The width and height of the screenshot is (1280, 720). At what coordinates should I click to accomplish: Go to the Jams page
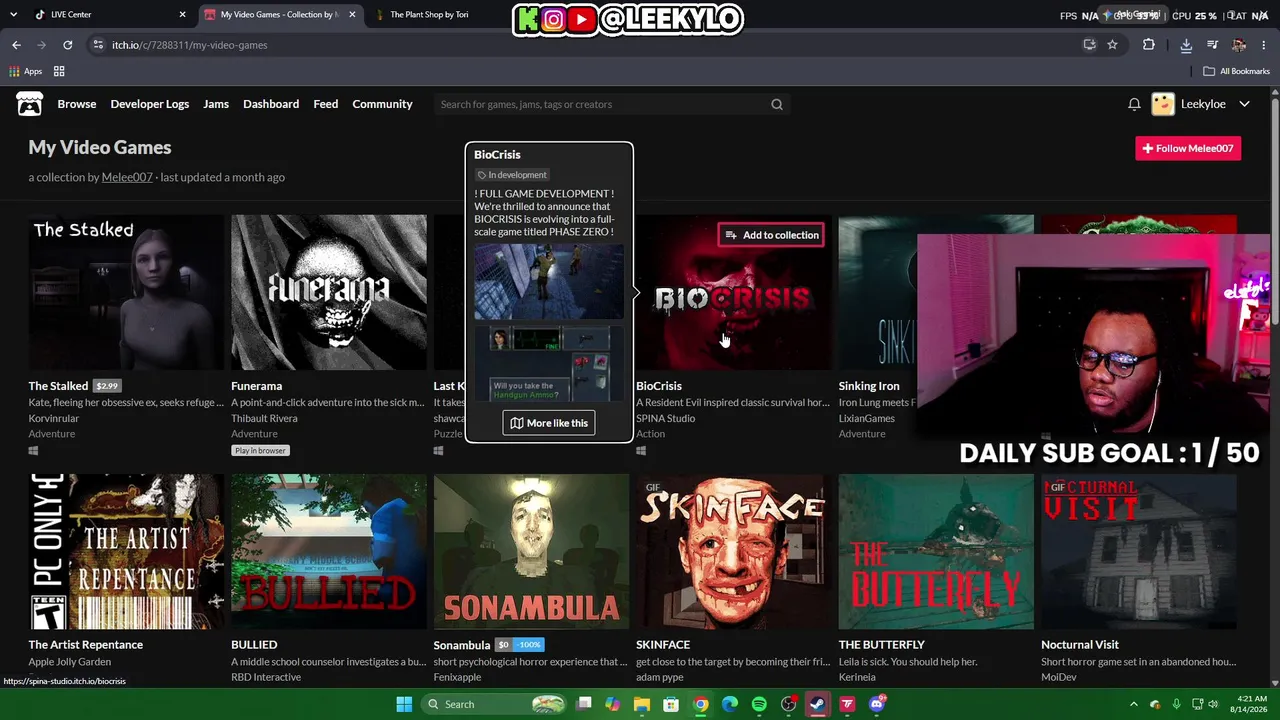tap(216, 104)
